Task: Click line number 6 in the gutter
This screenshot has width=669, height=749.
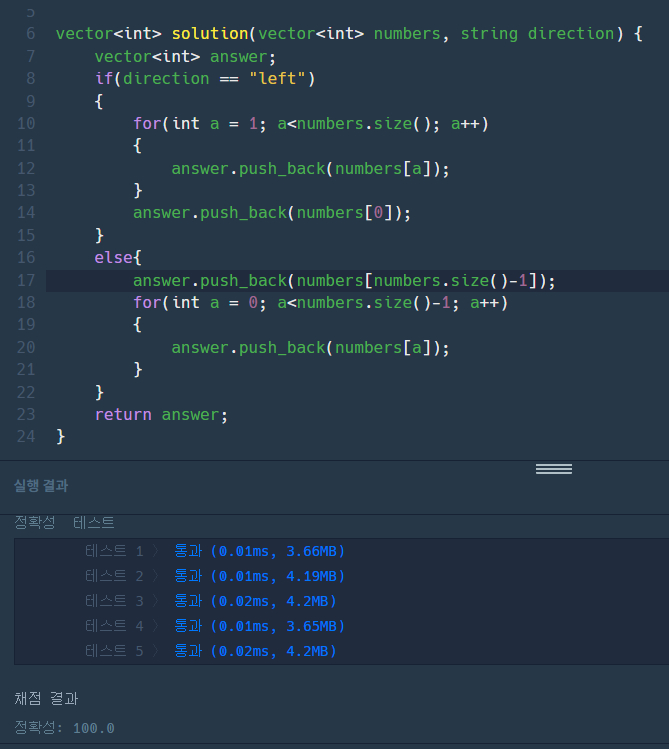Action: [x=30, y=34]
